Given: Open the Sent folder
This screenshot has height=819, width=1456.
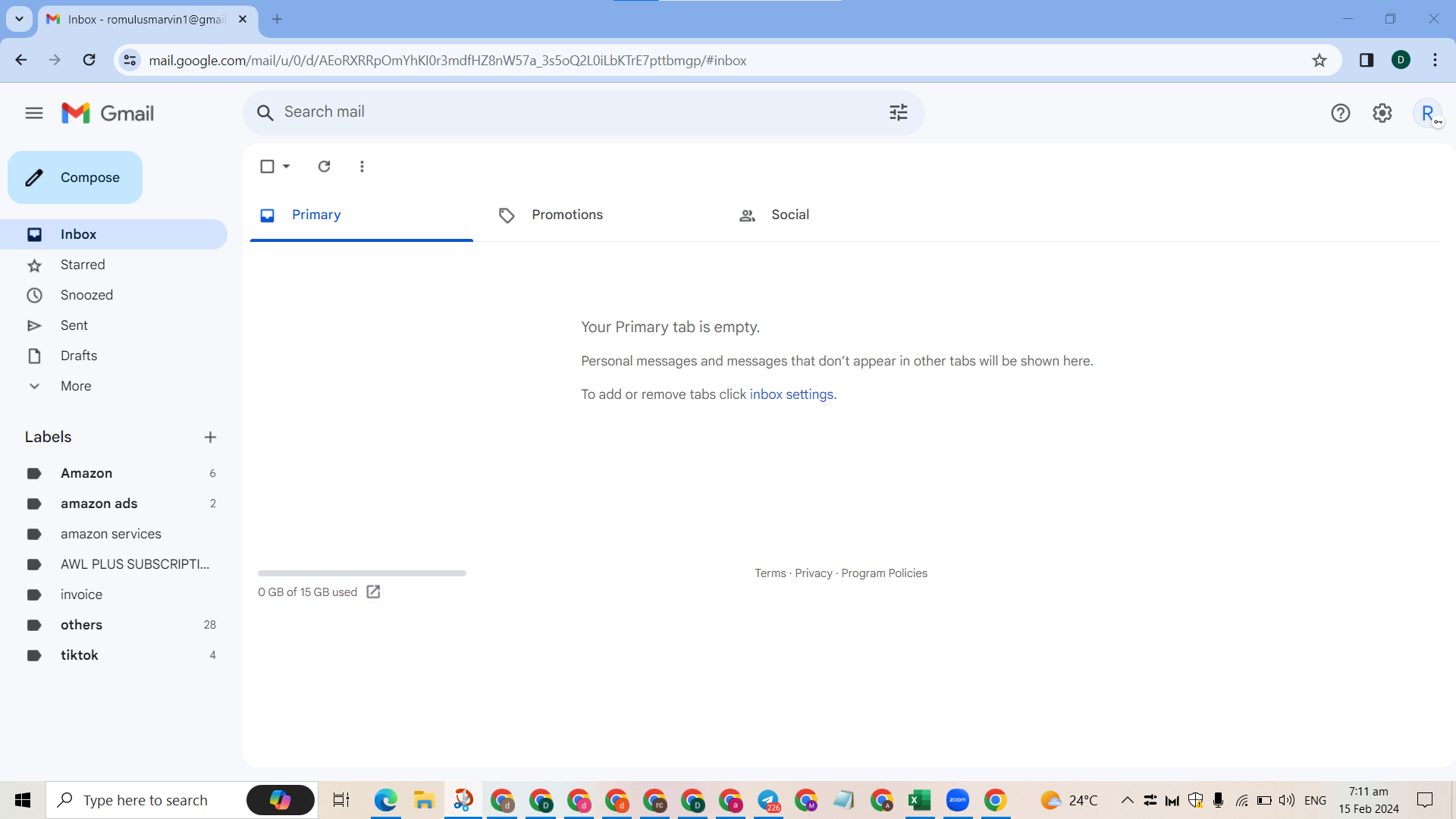Looking at the screenshot, I should click(x=114, y=325).
